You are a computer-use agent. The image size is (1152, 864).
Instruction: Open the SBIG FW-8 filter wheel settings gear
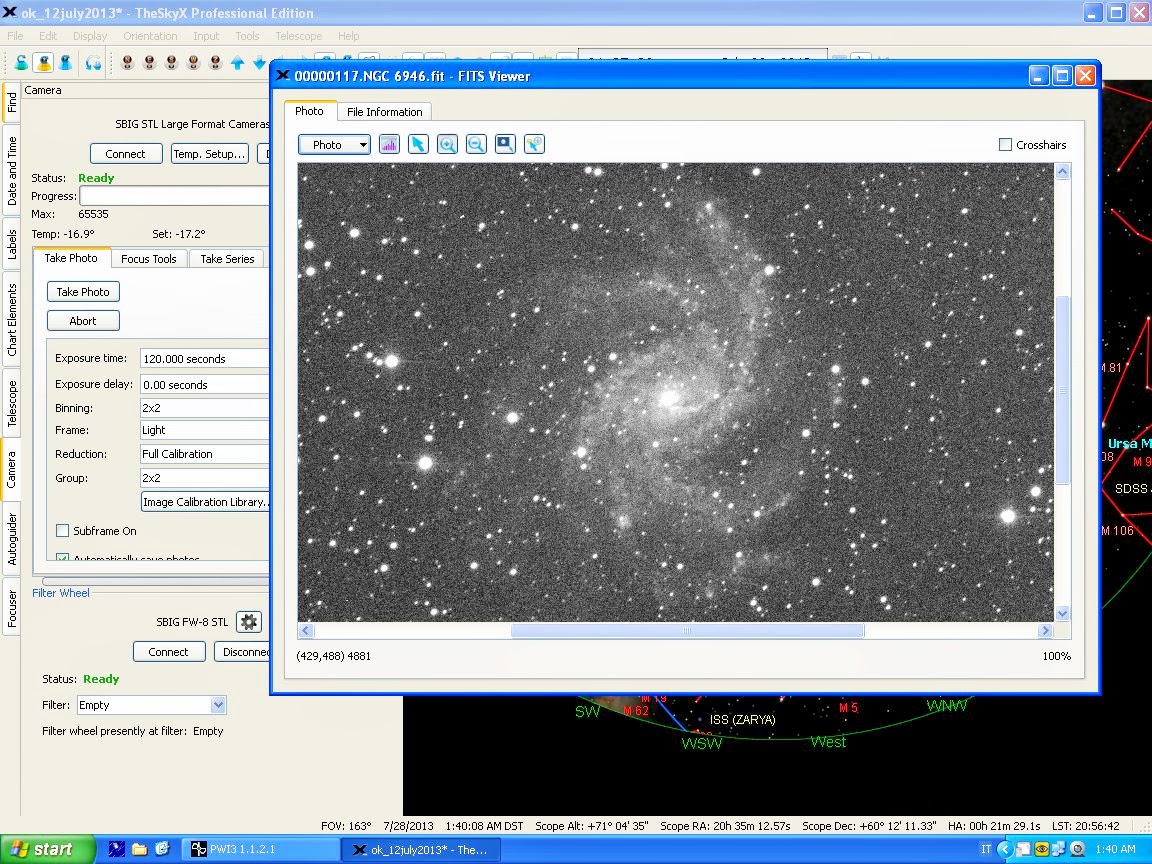pyautogui.click(x=249, y=622)
